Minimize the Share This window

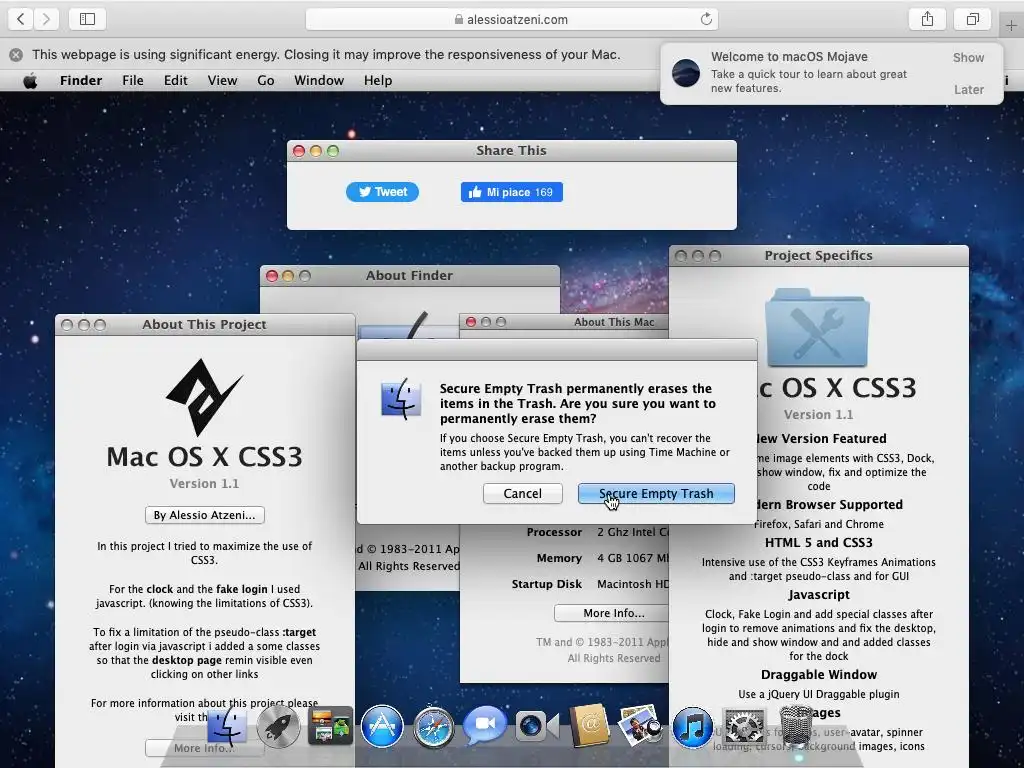[316, 151]
